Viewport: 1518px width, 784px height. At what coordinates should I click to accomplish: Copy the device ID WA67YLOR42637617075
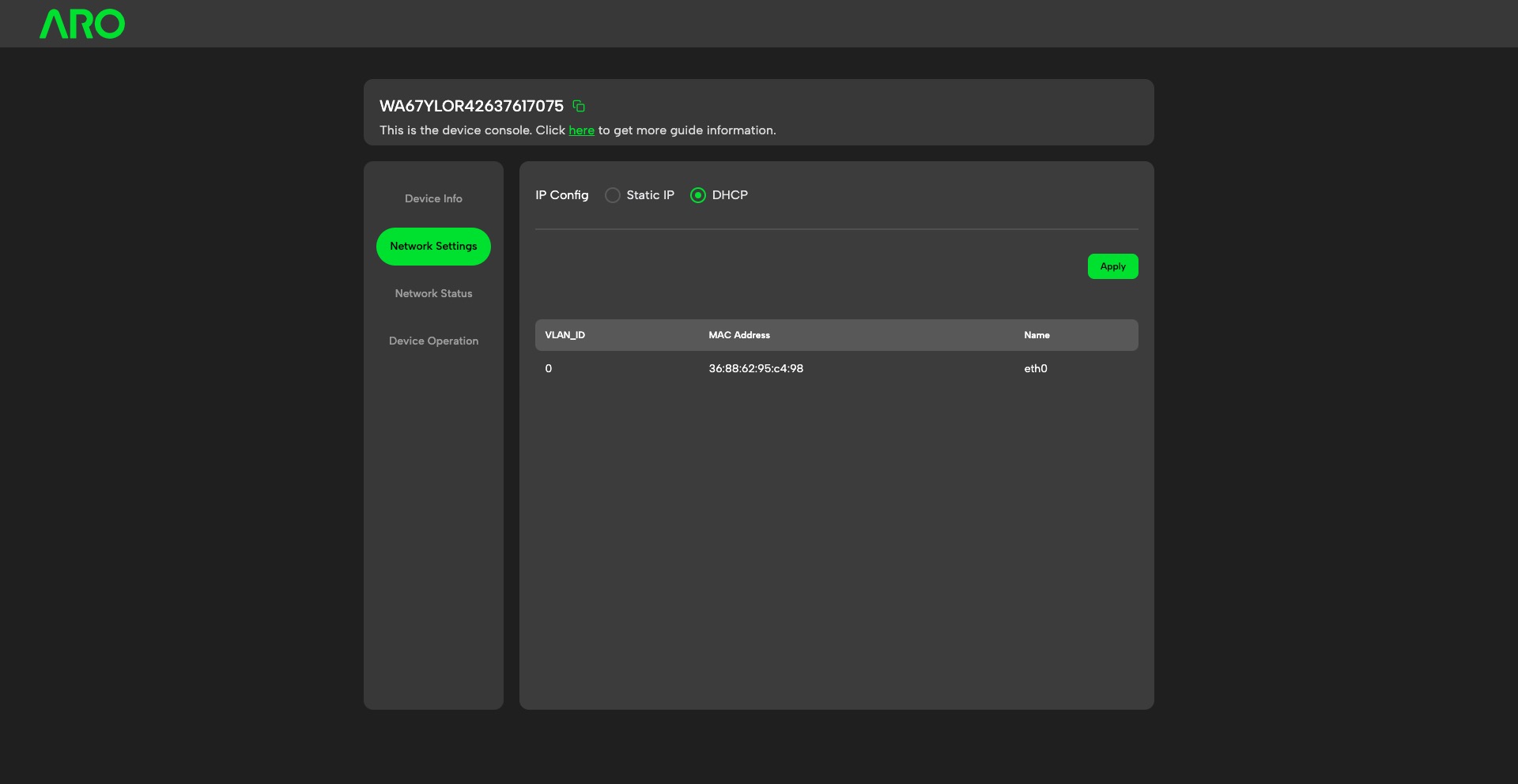tap(578, 106)
